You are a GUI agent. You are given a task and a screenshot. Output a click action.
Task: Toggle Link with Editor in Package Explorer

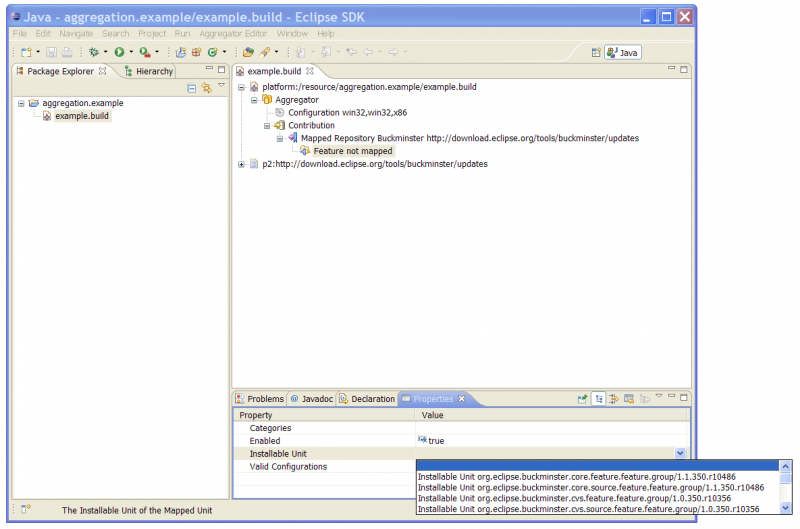coord(207,88)
